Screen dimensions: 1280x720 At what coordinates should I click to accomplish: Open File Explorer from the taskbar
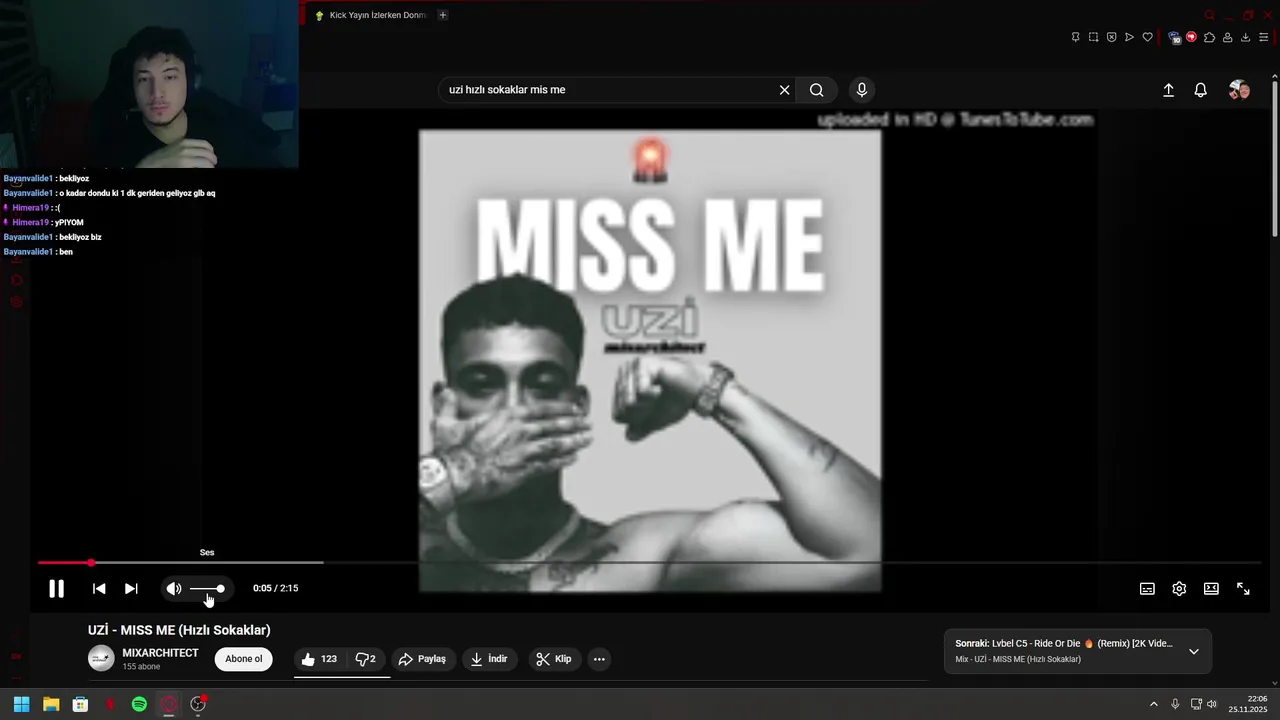tap(51, 704)
